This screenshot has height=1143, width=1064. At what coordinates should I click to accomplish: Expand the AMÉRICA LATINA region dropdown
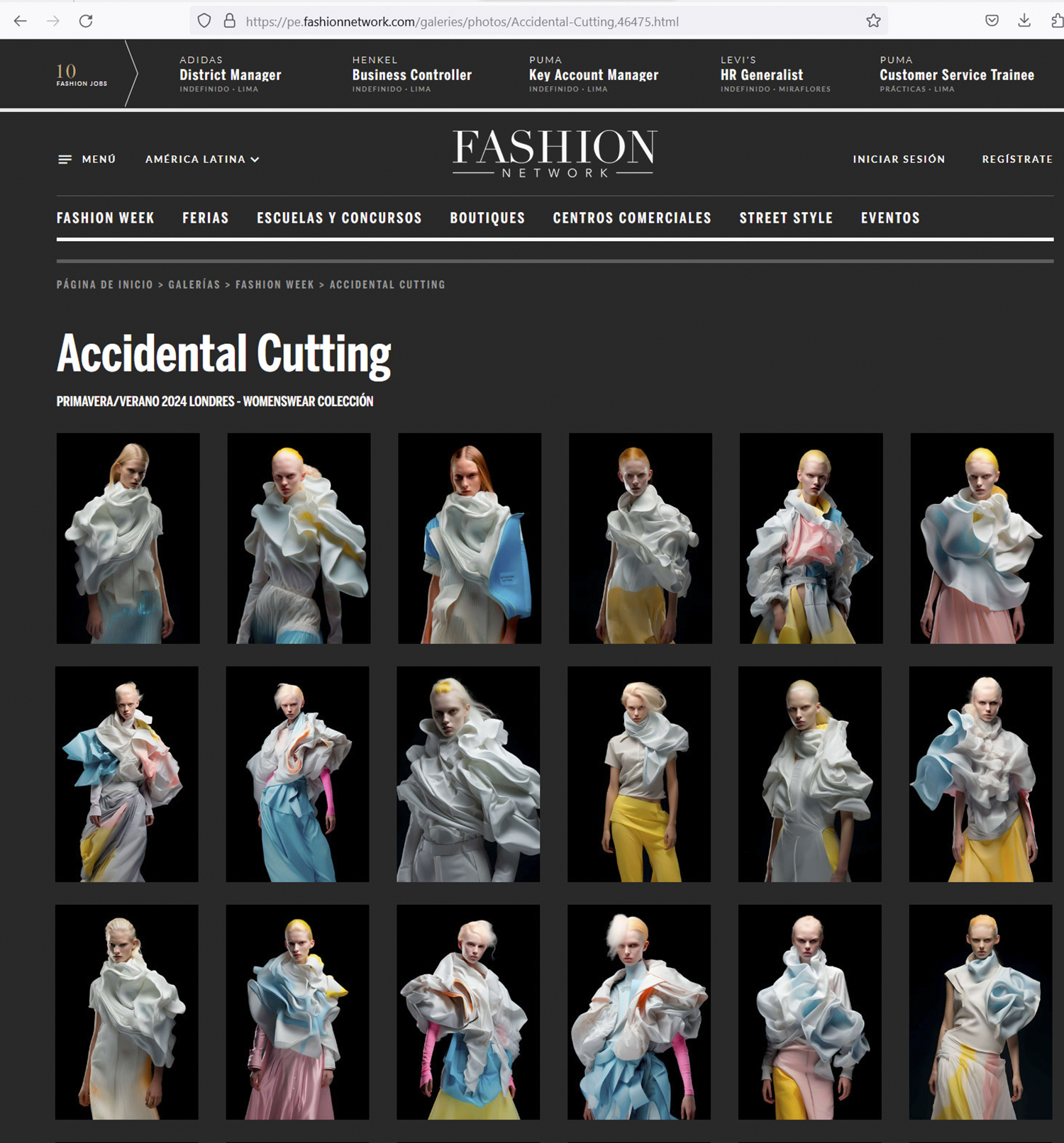pyautogui.click(x=202, y=160)
